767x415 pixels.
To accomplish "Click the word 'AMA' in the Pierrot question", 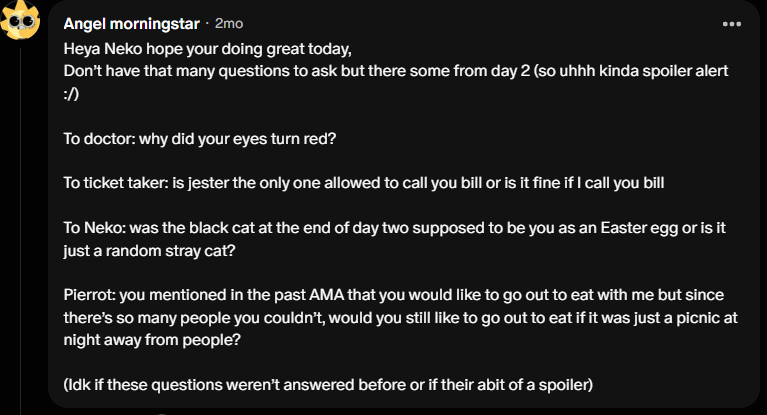I will pos(327,295).
